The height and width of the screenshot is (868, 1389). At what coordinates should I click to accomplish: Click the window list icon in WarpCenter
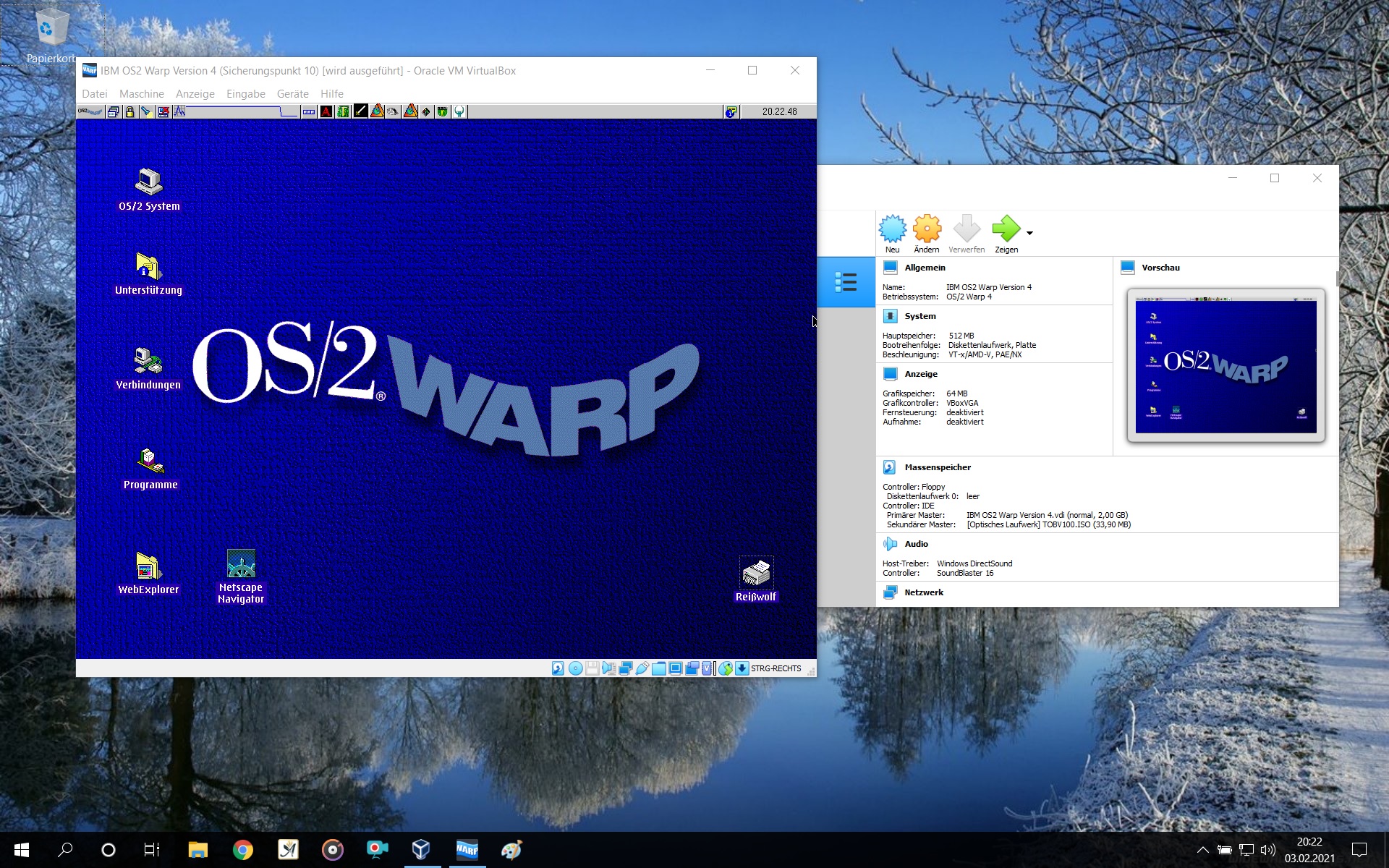tap(114, 111)
